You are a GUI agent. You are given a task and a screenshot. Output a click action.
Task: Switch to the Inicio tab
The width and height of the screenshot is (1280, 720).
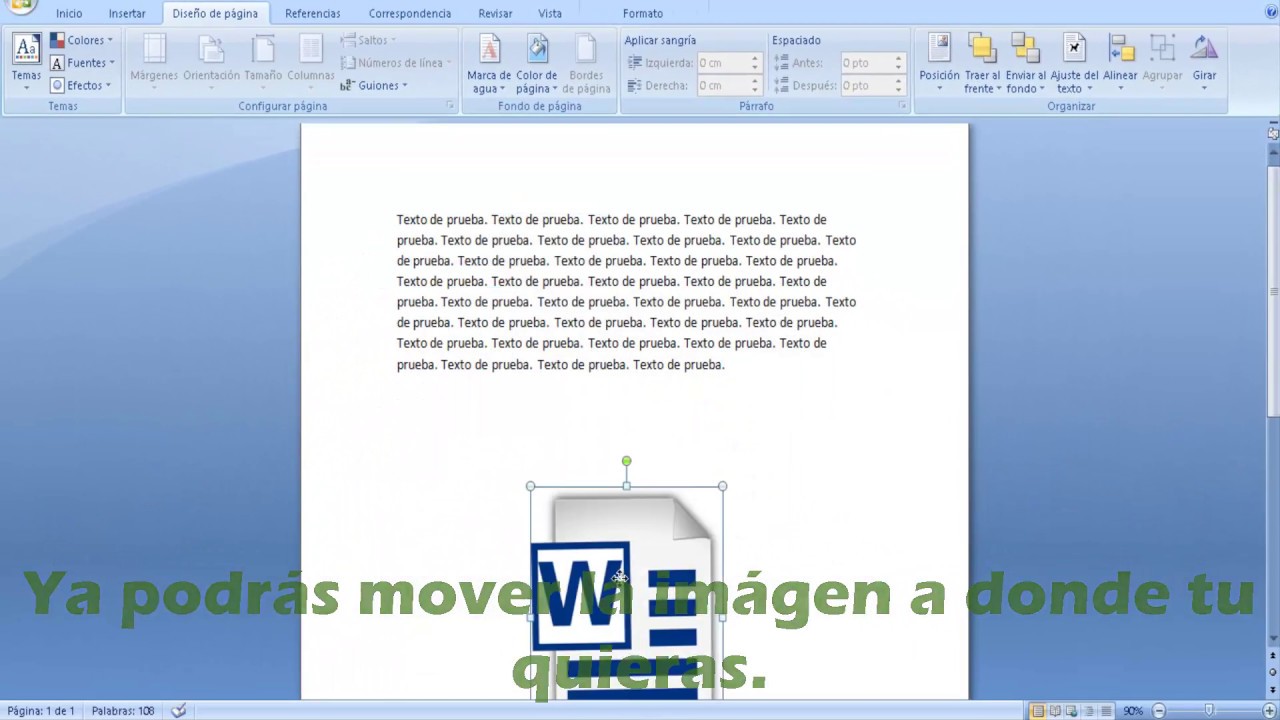click(x=69, y=14)
